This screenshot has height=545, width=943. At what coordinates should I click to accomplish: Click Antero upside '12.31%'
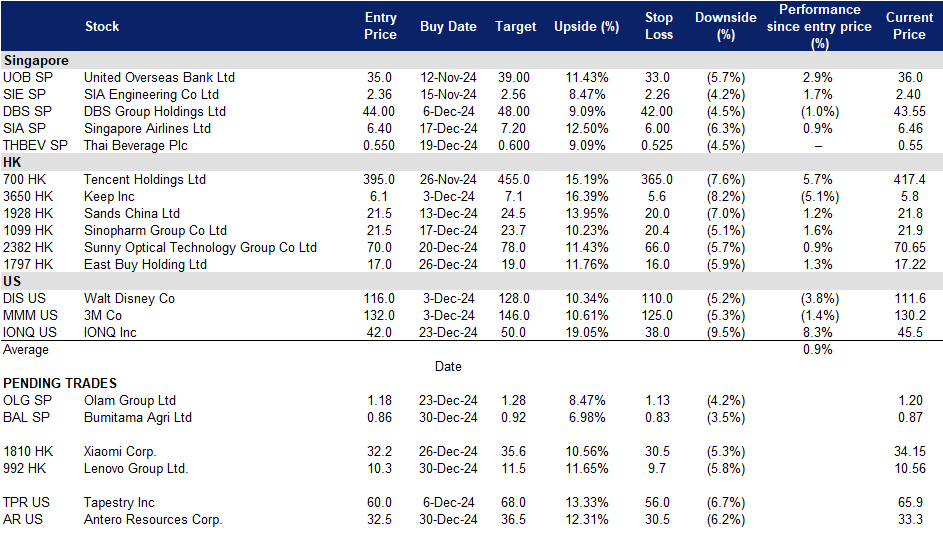[x=586, y=519]
